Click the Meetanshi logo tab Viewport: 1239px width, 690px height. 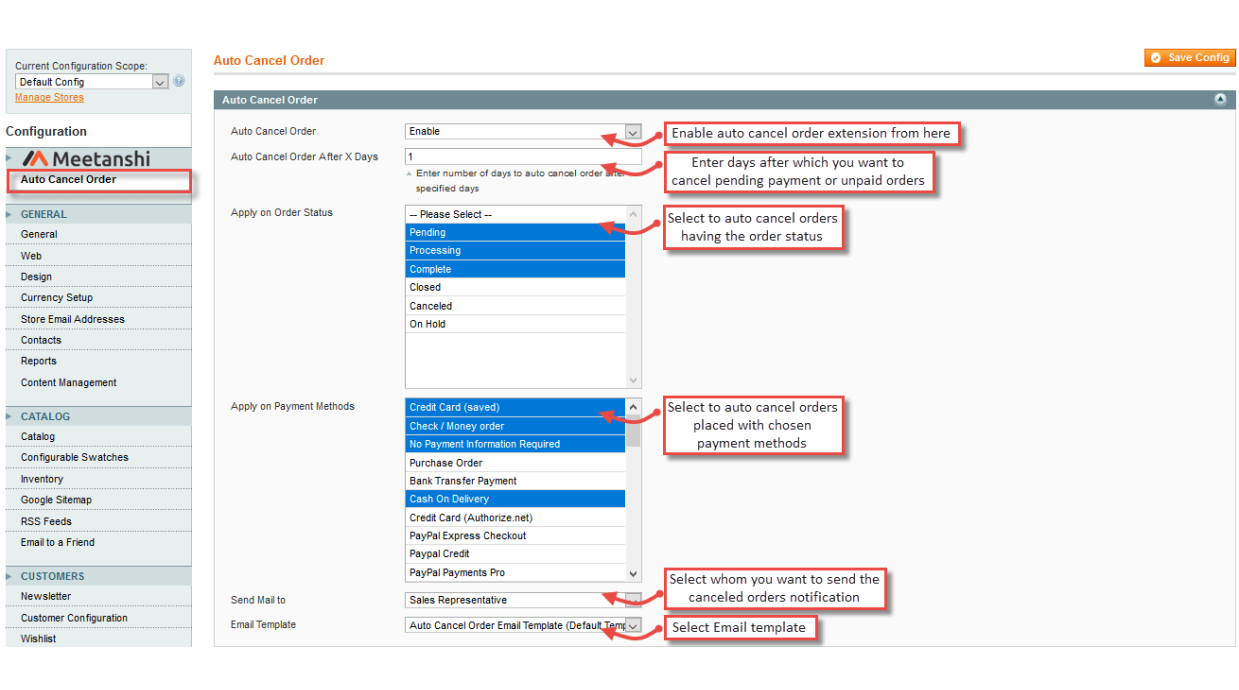point(86,159)
